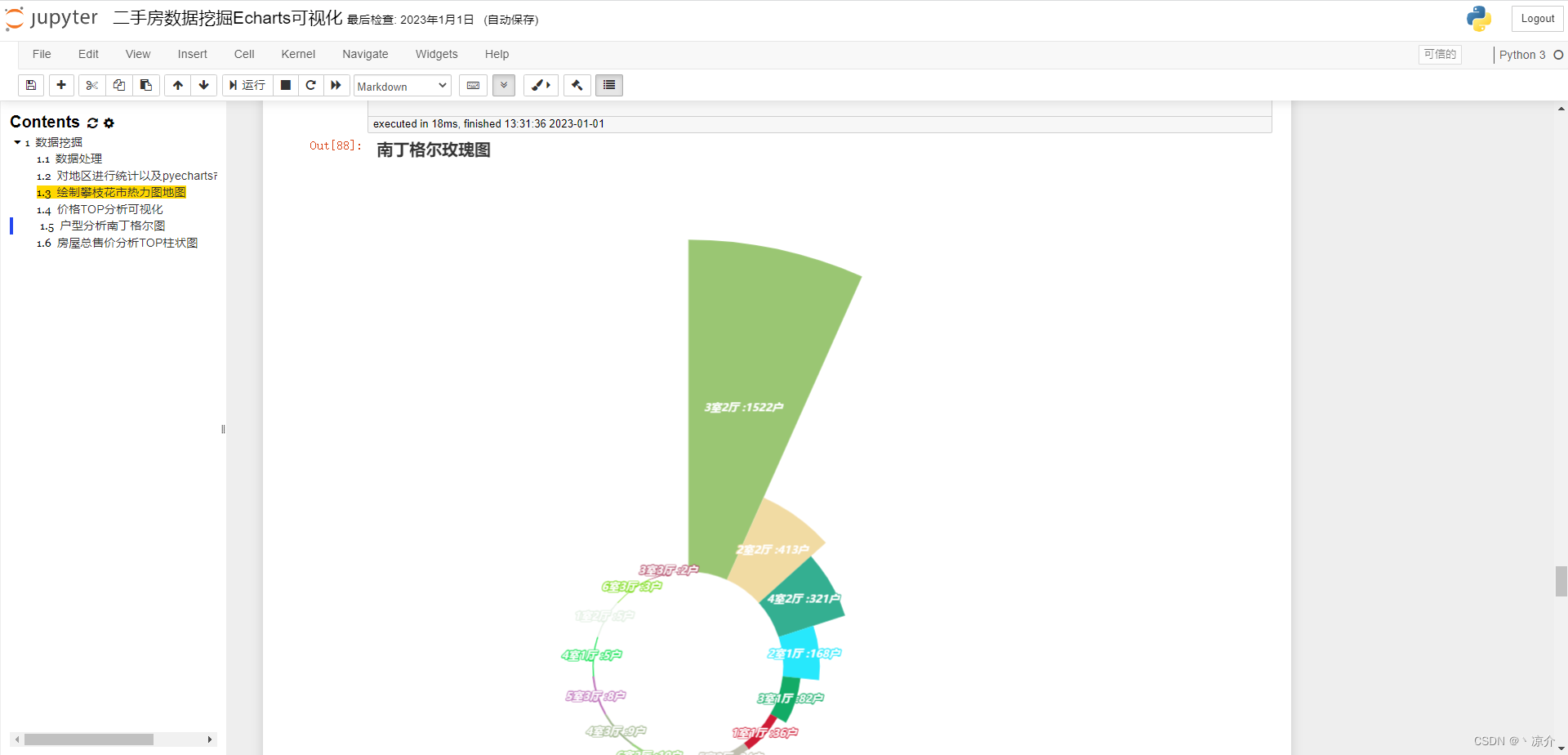The height and width of the screenshot is (755, 1568).
Task: Click the brush and arrow toolbar icon
Action: [541, 85]
